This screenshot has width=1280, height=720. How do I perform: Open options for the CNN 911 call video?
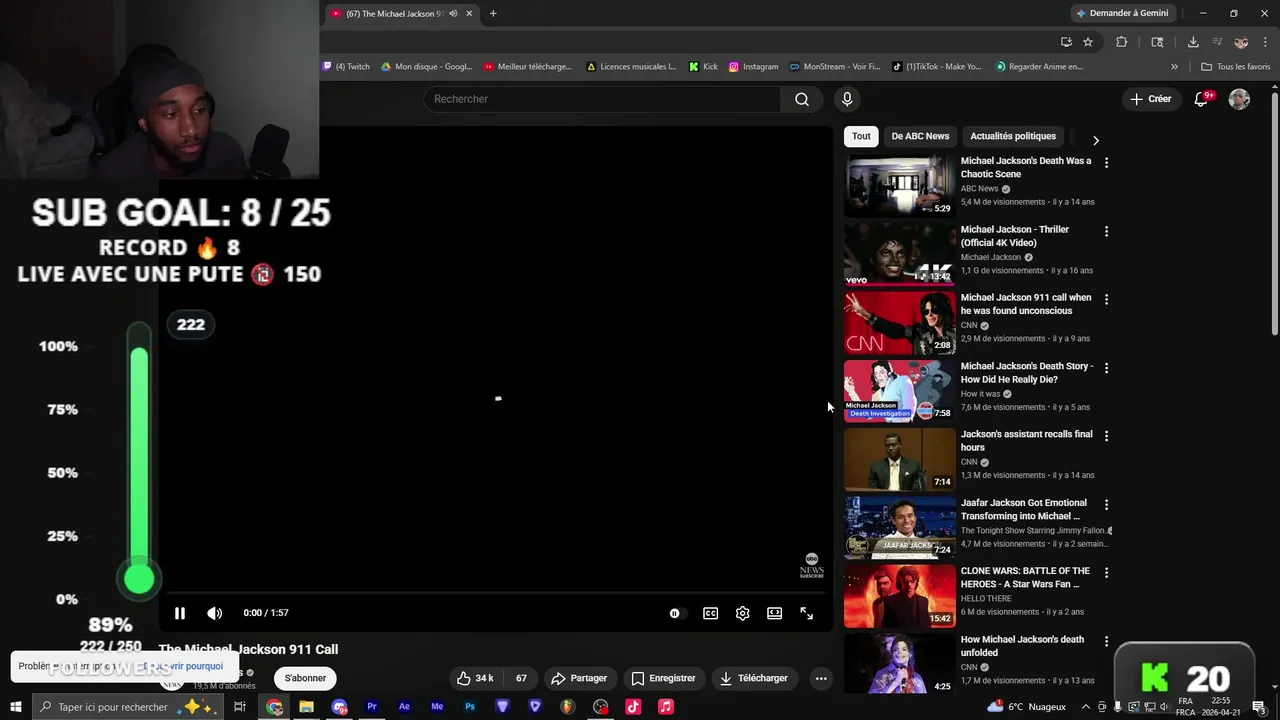(1106, 299)
